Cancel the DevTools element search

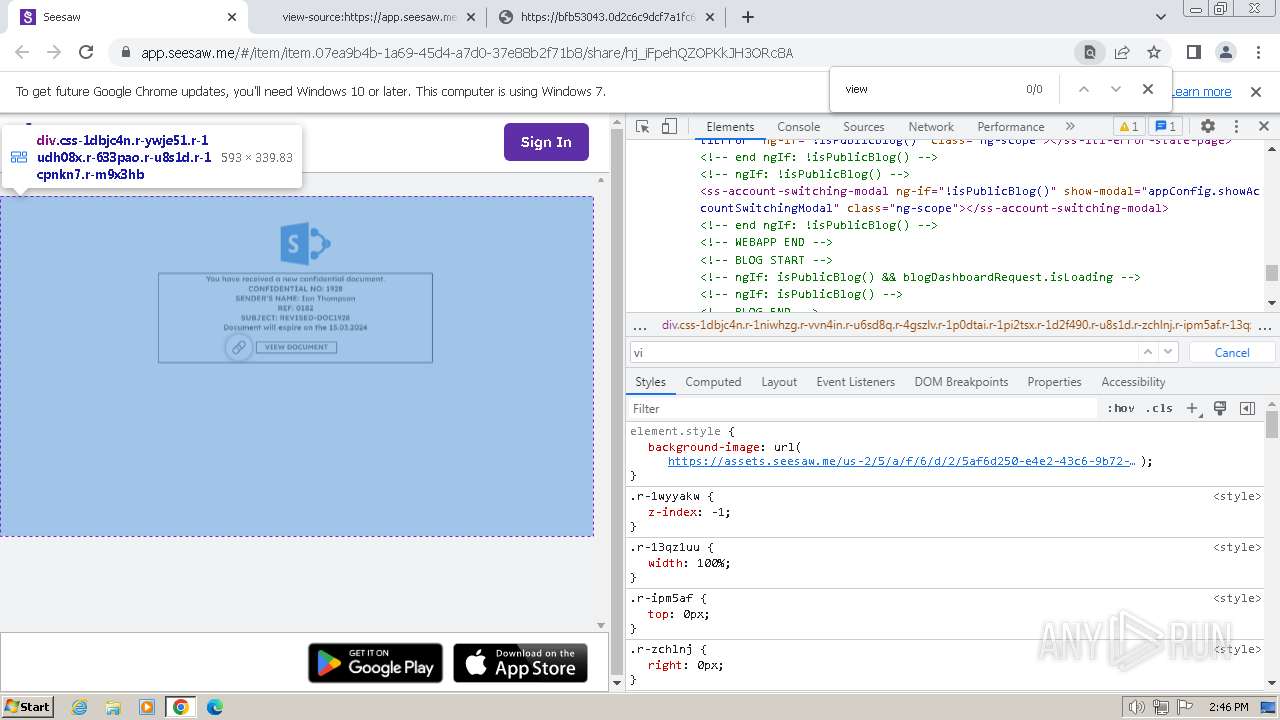point(1232,352)
